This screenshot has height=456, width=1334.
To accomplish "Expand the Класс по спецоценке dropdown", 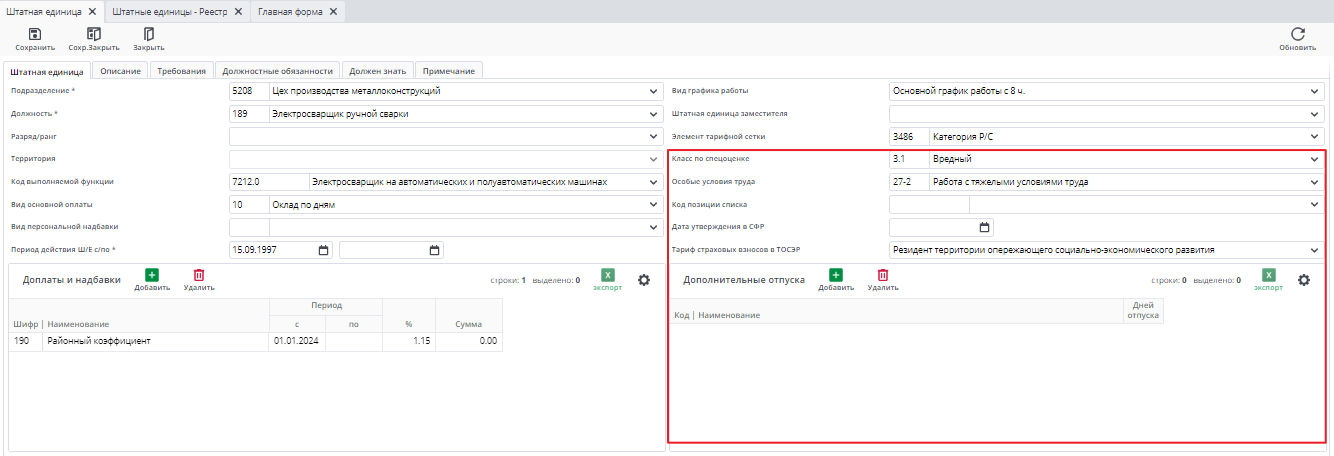I will (1315, 159).
